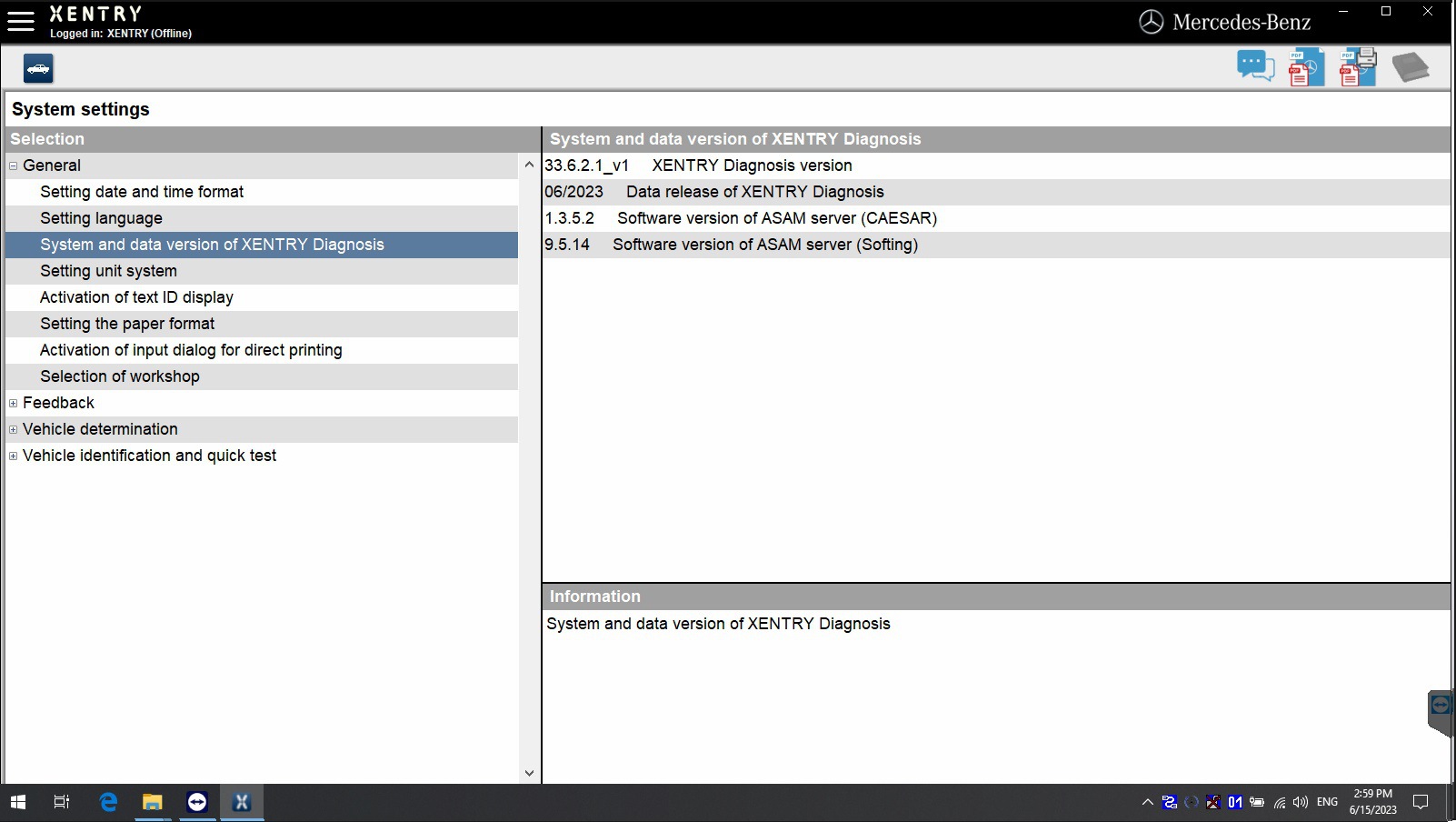1456x822 pixels.
Task: Click Vehicle identification and quick test label
Action: pos(149,456)
